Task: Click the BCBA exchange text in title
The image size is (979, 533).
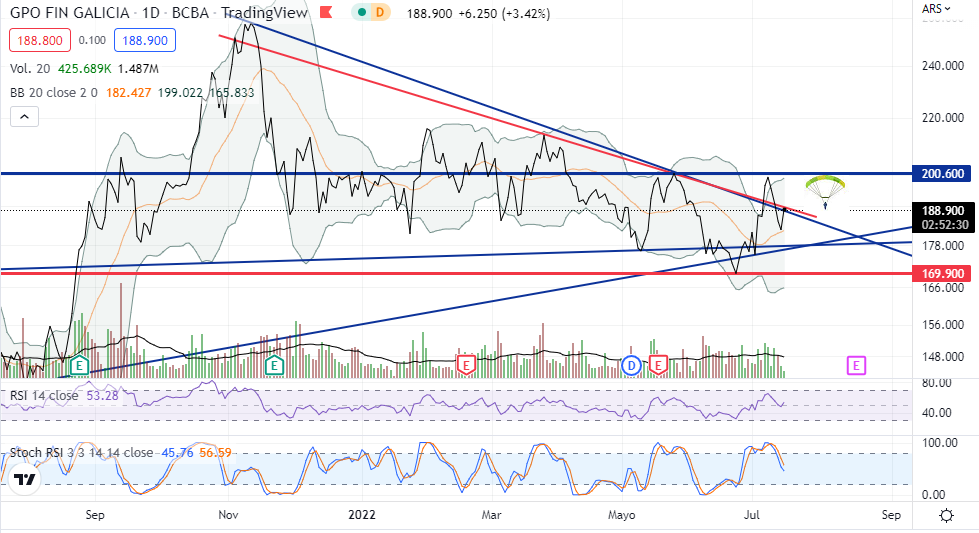Action: point(192,12)
